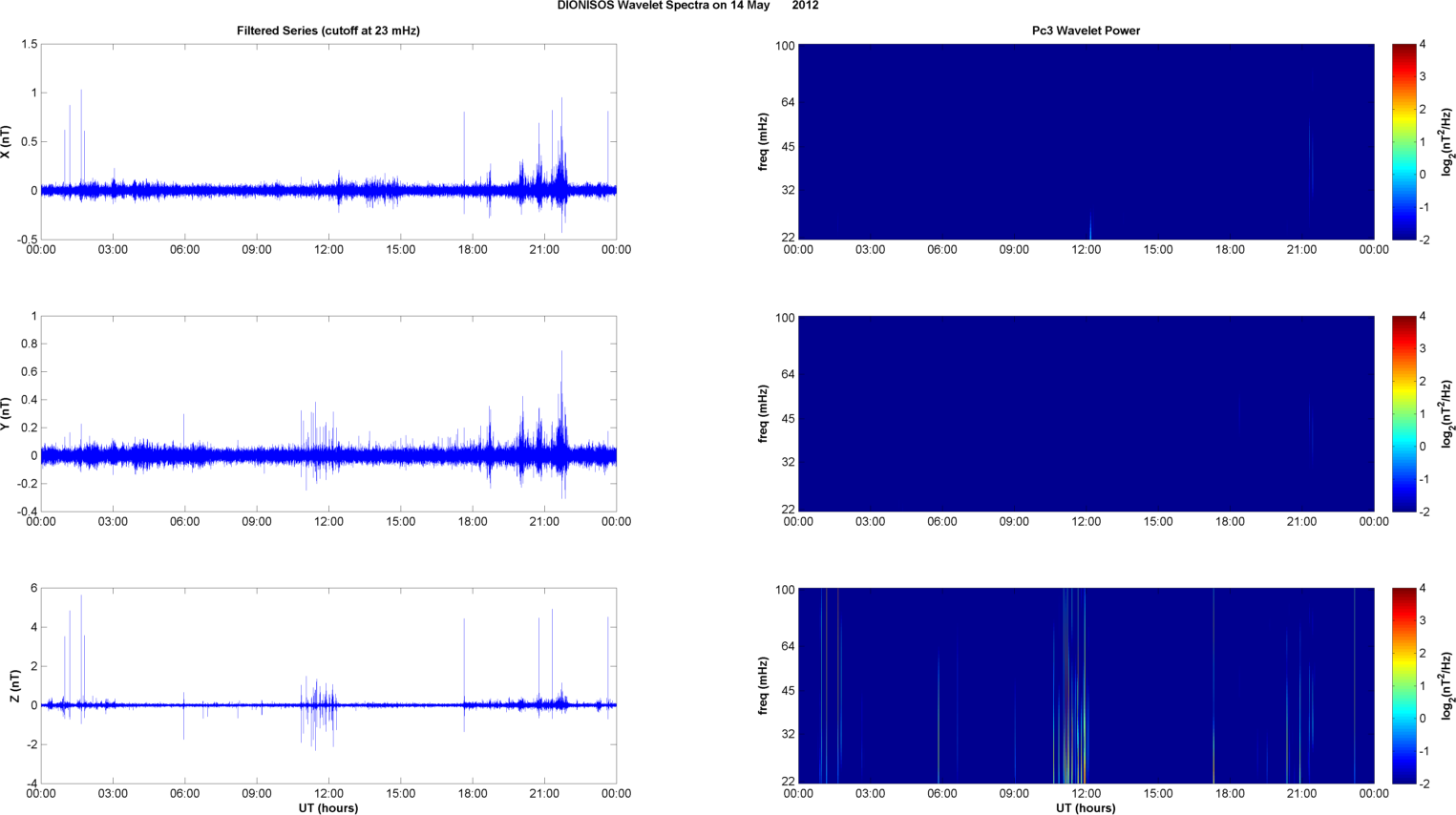Click the colorbar beside the bottom spectrogram
Viewport: 1456px width, 815px height.
[1403, 685]
